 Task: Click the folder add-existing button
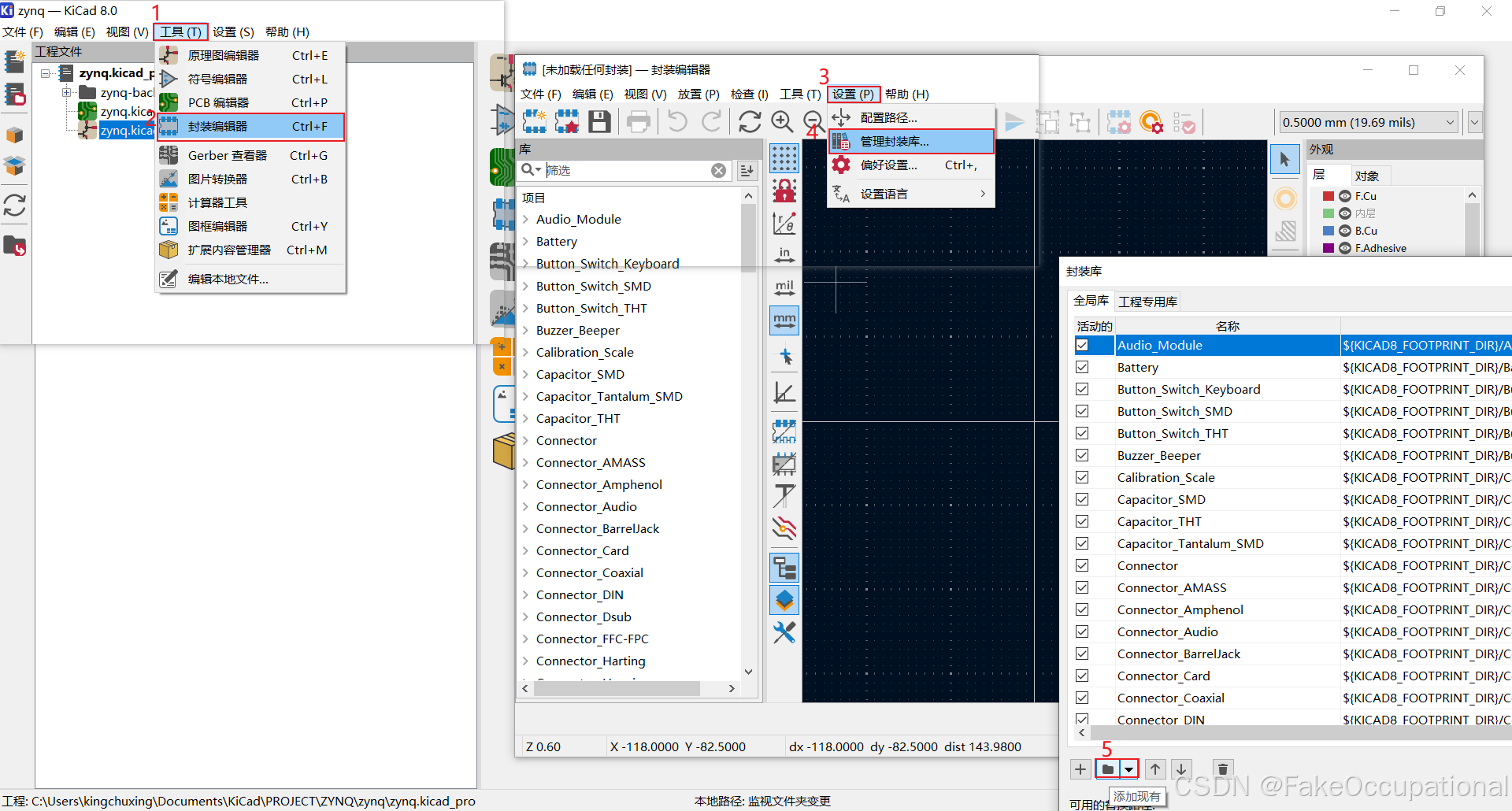click(x=1108, y=769)
